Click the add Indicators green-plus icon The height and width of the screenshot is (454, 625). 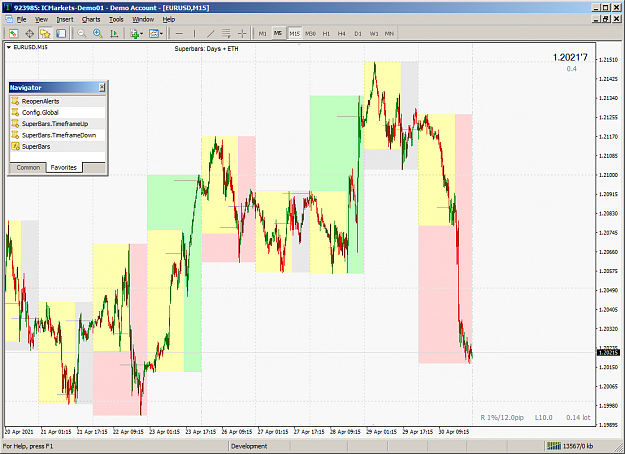click(135, 33)
